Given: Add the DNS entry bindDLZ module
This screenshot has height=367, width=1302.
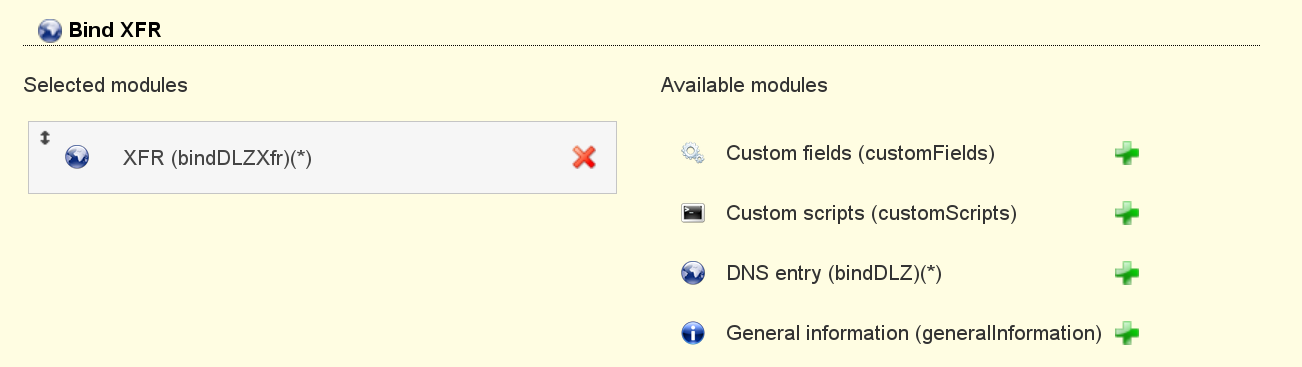Looking at the screenshot, I should click(x=1127, y=273).
